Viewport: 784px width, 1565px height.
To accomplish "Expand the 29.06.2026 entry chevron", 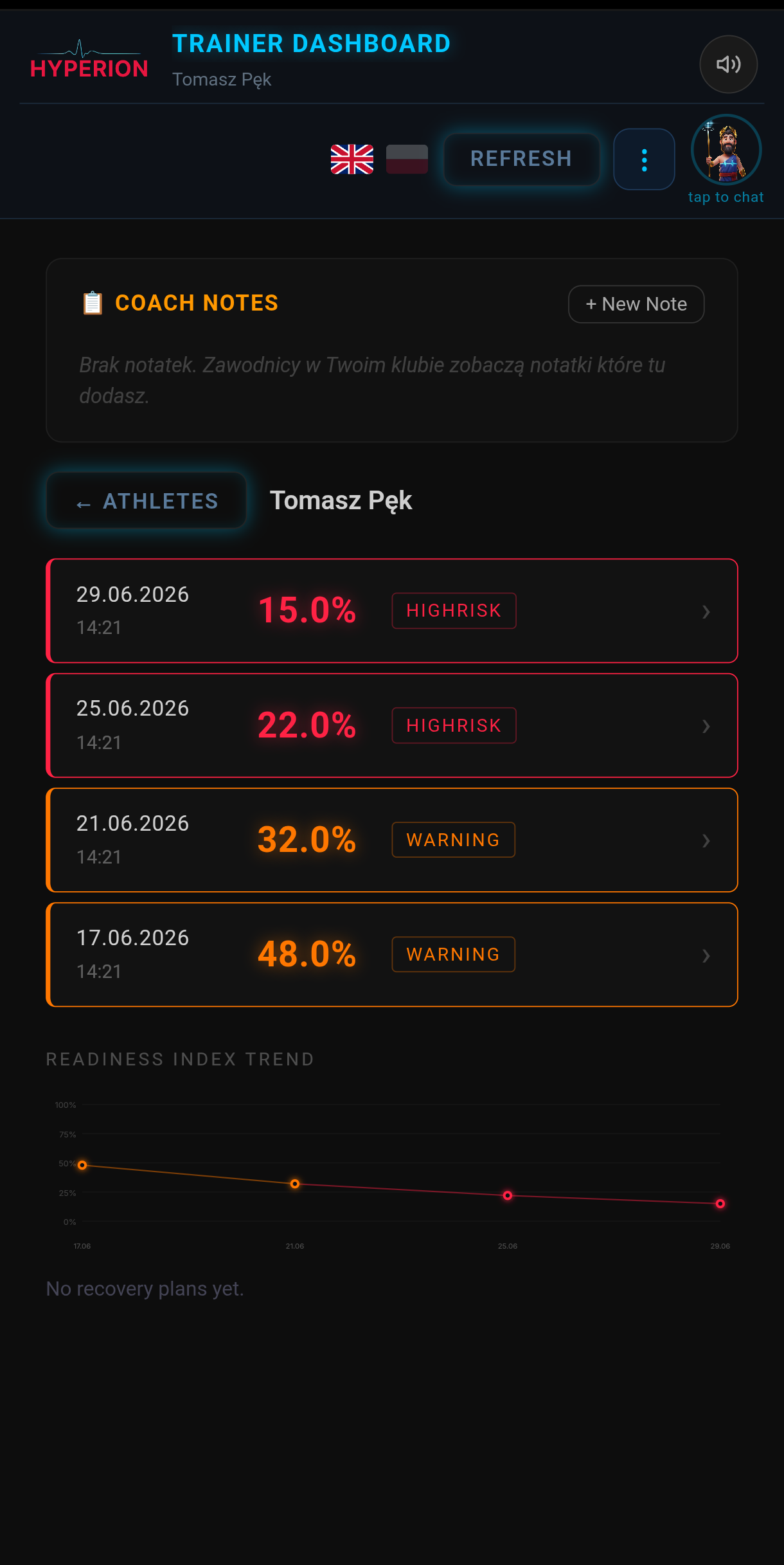I will coord(706,611).
